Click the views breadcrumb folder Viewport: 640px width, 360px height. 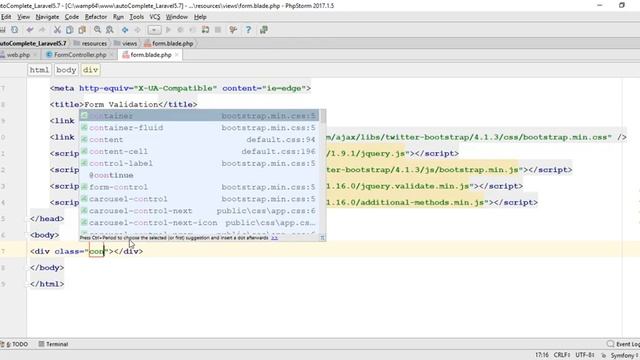(126, 43)
